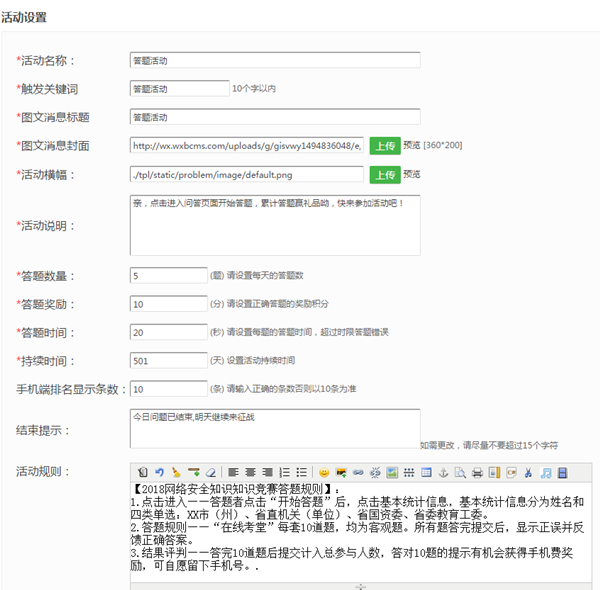
Task: Click the '[360*200]' size hint
Action: (x=443, y=145)
